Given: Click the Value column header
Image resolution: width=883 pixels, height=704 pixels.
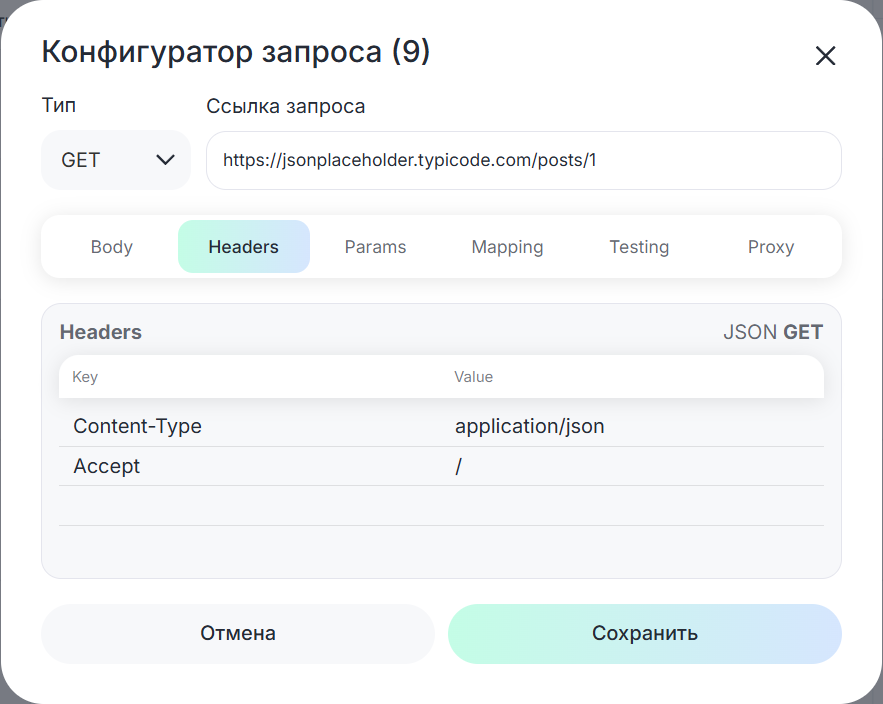Looking at the screenshot, I should (x=473, y=377).
